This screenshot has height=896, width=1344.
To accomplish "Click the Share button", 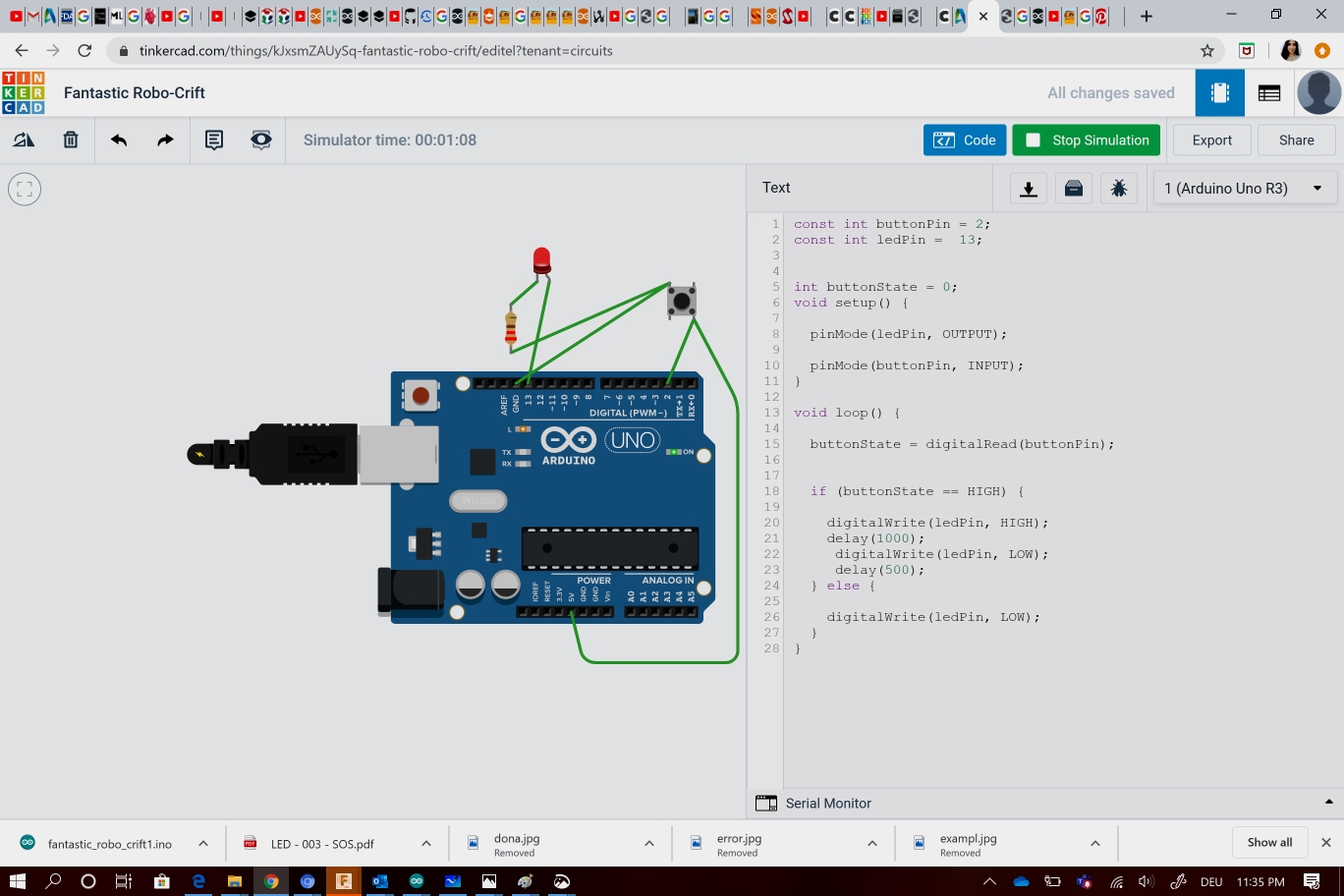I will [x=1297, y=140].
